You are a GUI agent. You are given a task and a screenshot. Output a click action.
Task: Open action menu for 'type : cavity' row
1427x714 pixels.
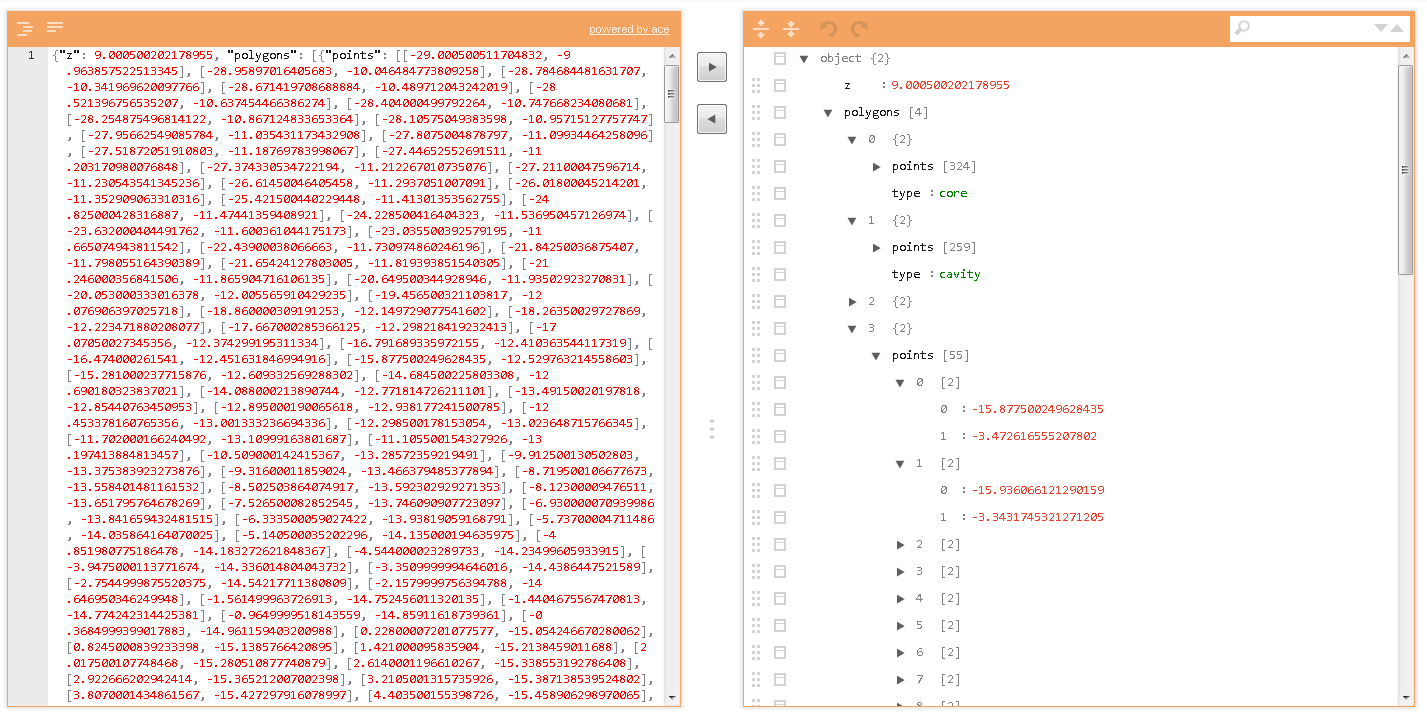click(780, 274)
